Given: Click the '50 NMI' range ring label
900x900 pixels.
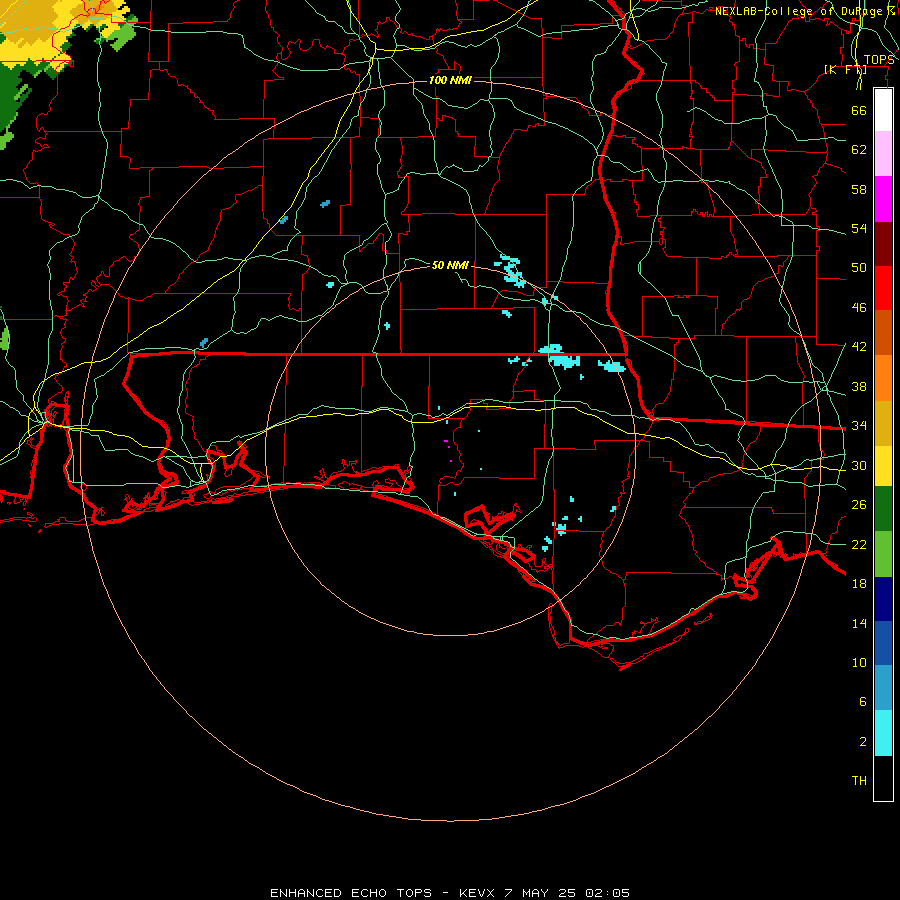Looking at the screenshot, I should point(450,265).
